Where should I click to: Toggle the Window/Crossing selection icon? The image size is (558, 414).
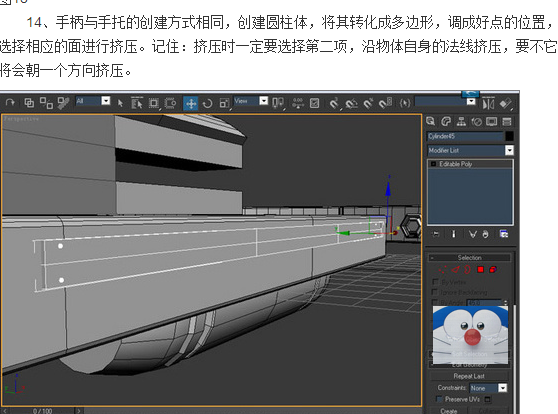coord(170,103)
